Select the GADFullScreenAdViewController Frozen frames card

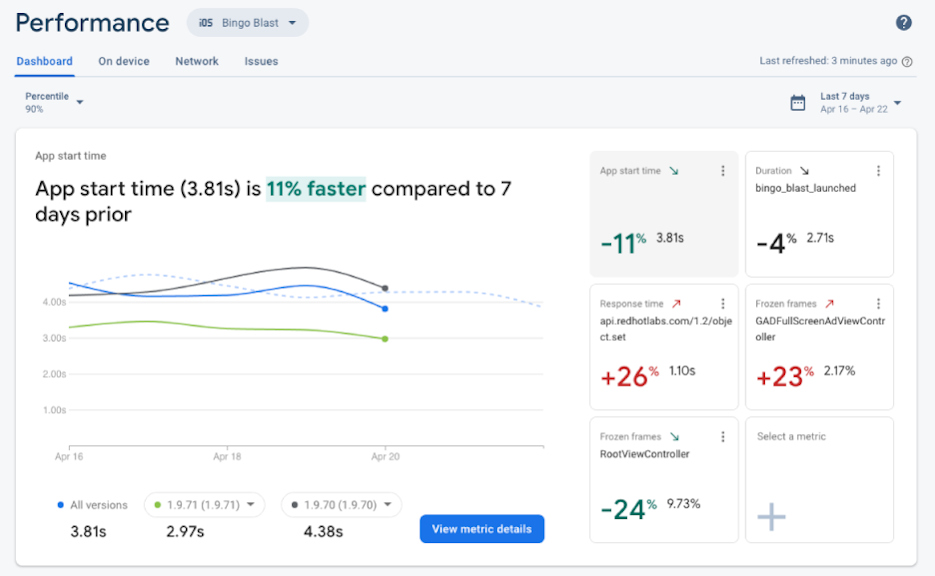819,347
